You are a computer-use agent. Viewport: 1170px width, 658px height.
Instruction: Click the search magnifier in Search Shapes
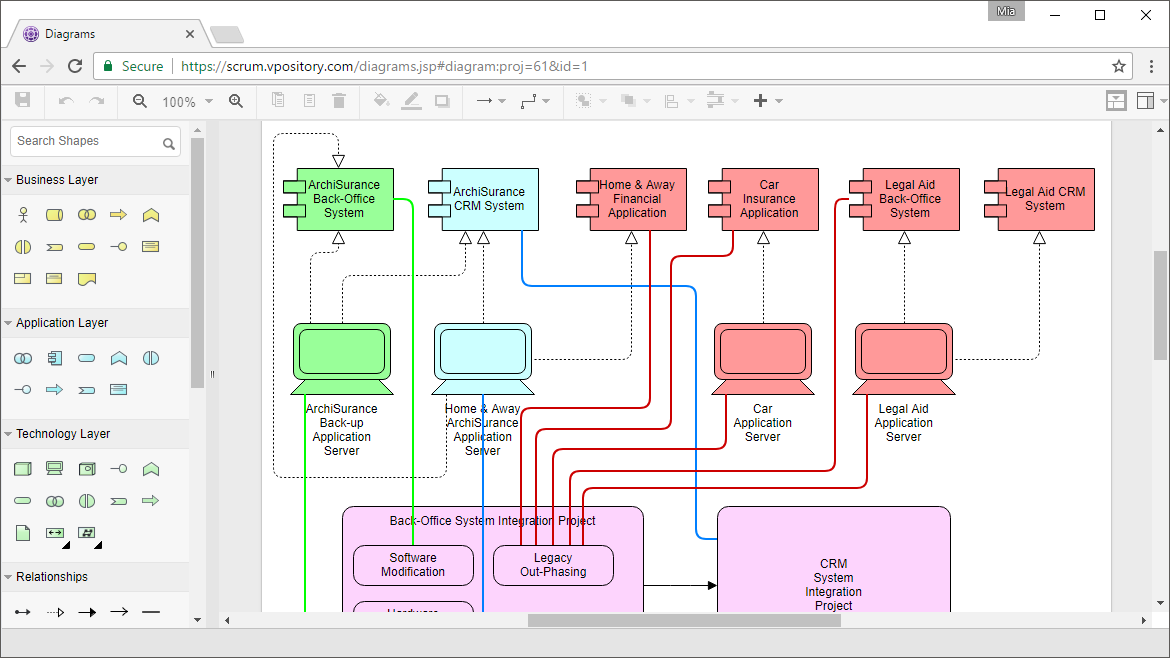tap(169, 143)
